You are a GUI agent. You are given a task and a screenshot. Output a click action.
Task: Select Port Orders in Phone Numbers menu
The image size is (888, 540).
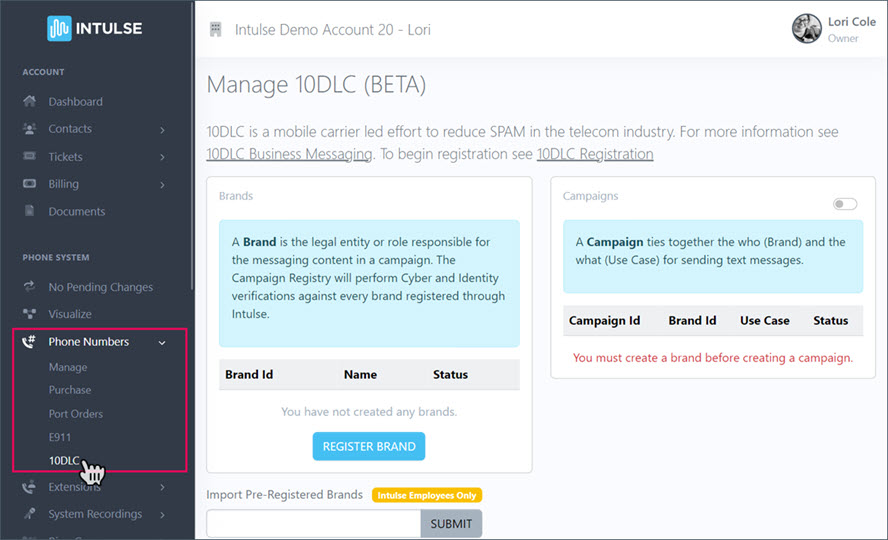click(76, 414)
